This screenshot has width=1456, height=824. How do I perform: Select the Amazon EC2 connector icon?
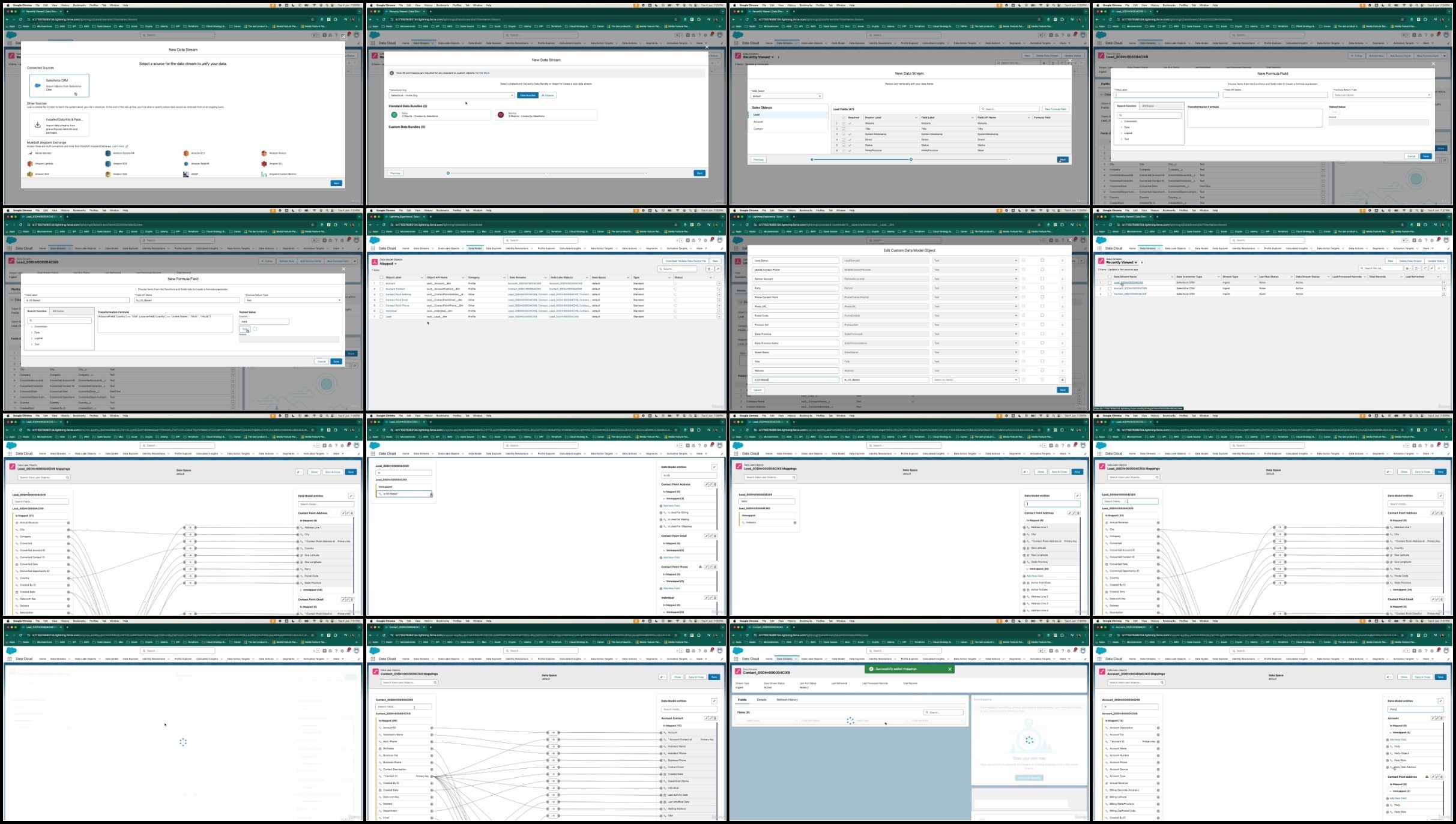click(186, 153)
